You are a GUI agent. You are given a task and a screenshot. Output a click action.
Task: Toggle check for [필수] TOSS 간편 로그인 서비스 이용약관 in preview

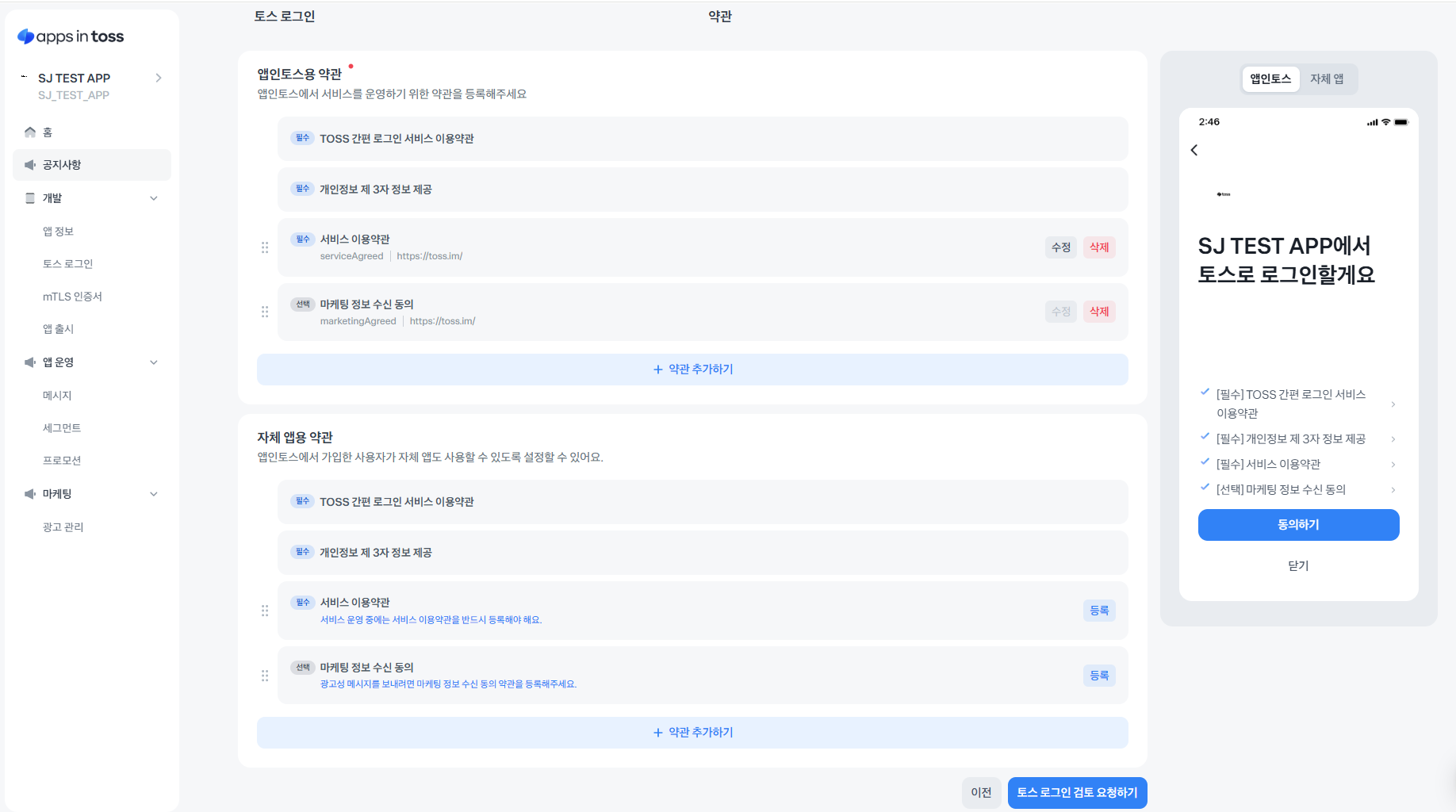pyautogui.click(x=1205, y=391)
